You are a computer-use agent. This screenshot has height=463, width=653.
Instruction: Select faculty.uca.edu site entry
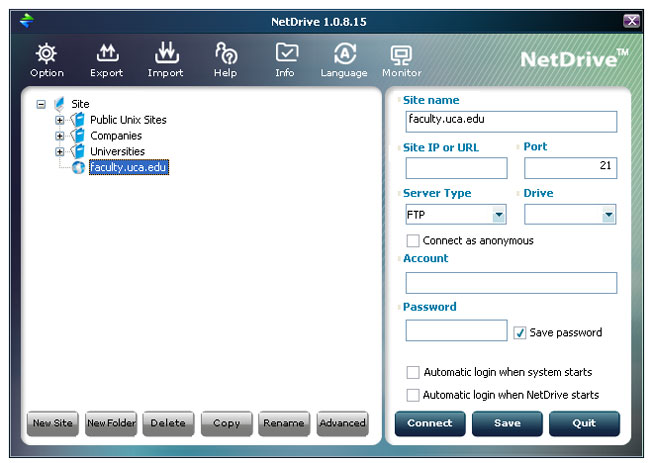click(x=129, y=167)
